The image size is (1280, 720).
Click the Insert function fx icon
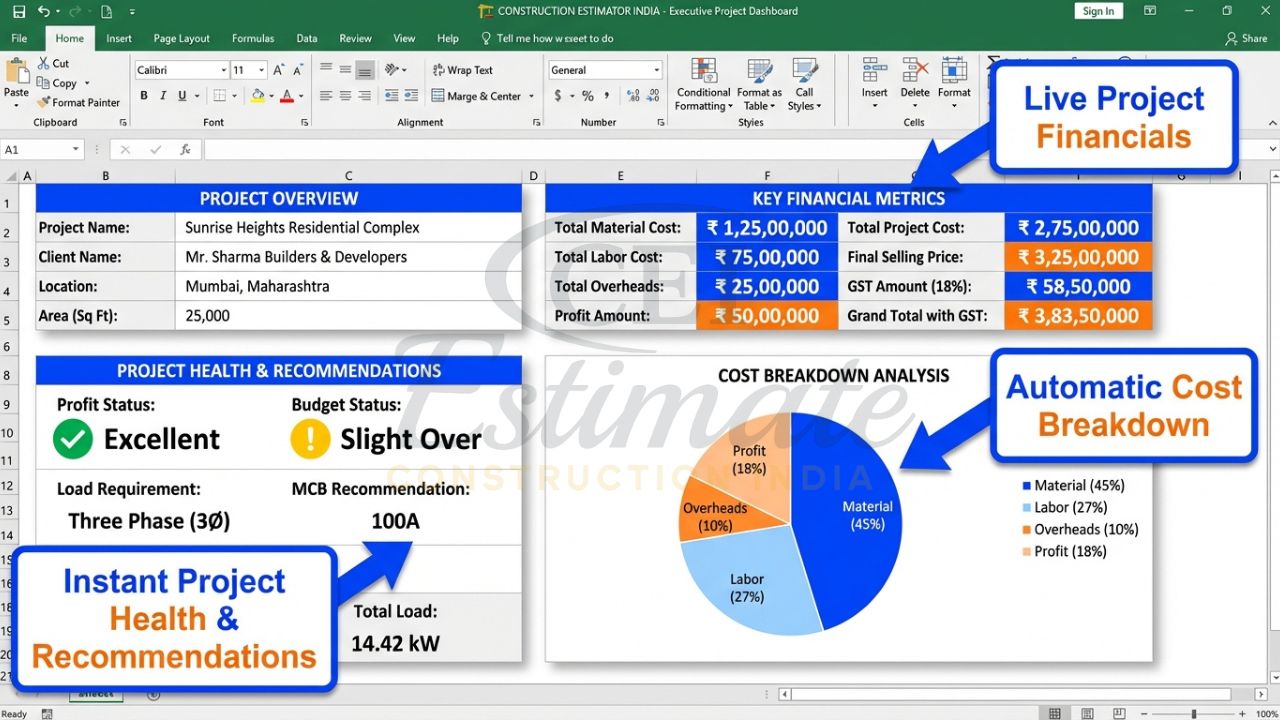[x=185, y=150]
